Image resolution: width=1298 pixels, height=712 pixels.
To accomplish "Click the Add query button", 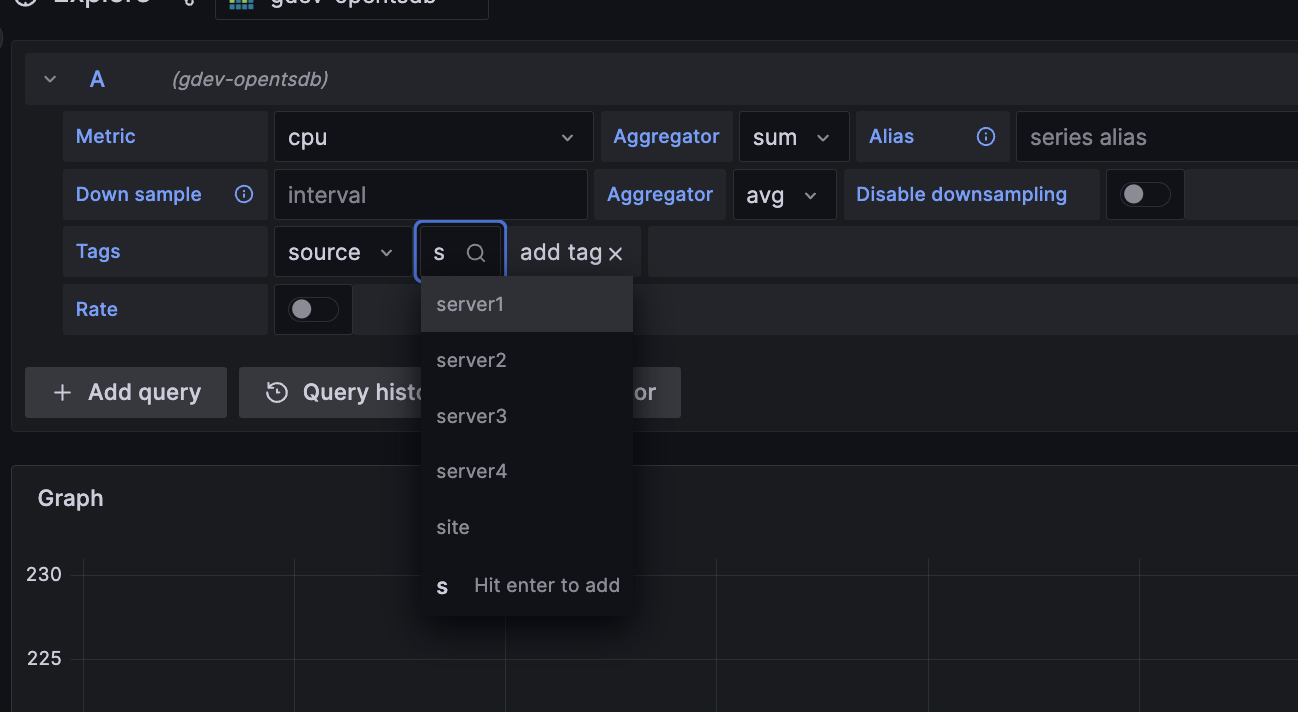I will click(x=125, y=392).
